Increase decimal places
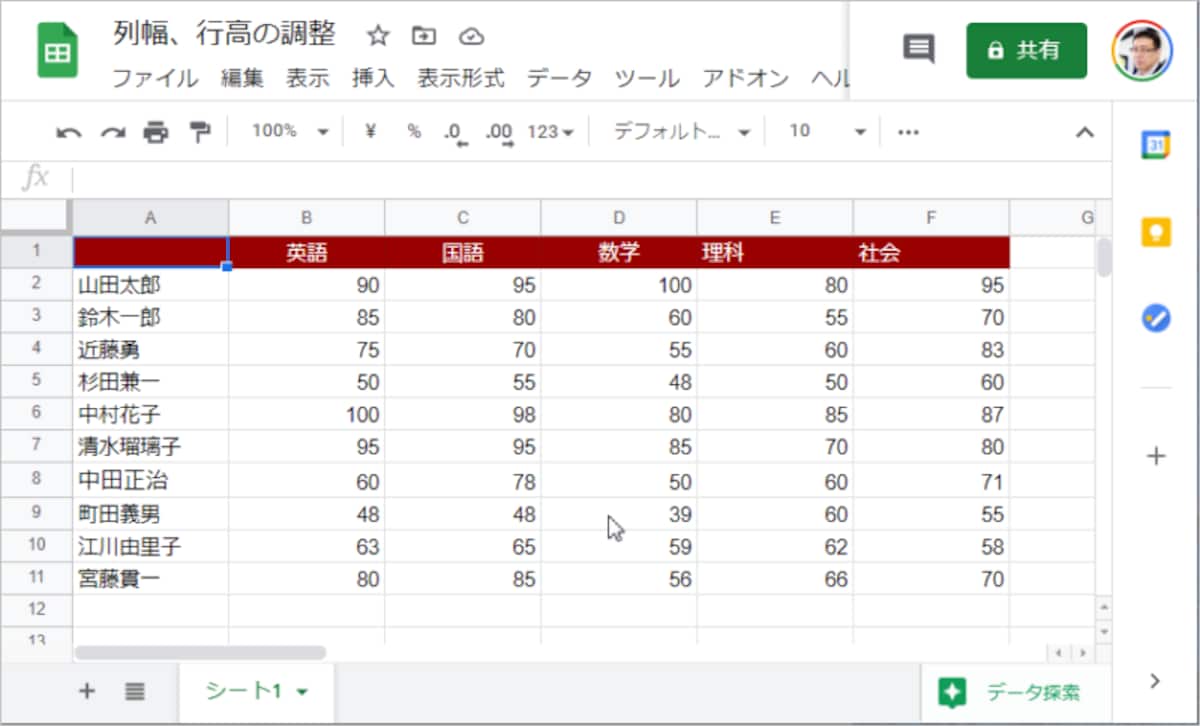Image resolution: width=1200 pixels, height=726 pixels. (499, 133)
